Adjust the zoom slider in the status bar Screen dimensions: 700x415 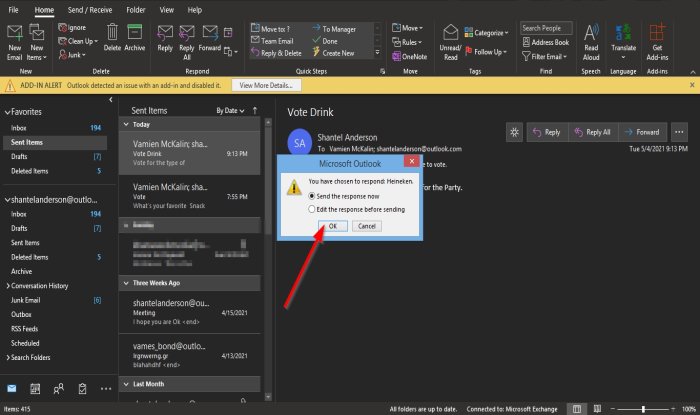coord(643,409)
